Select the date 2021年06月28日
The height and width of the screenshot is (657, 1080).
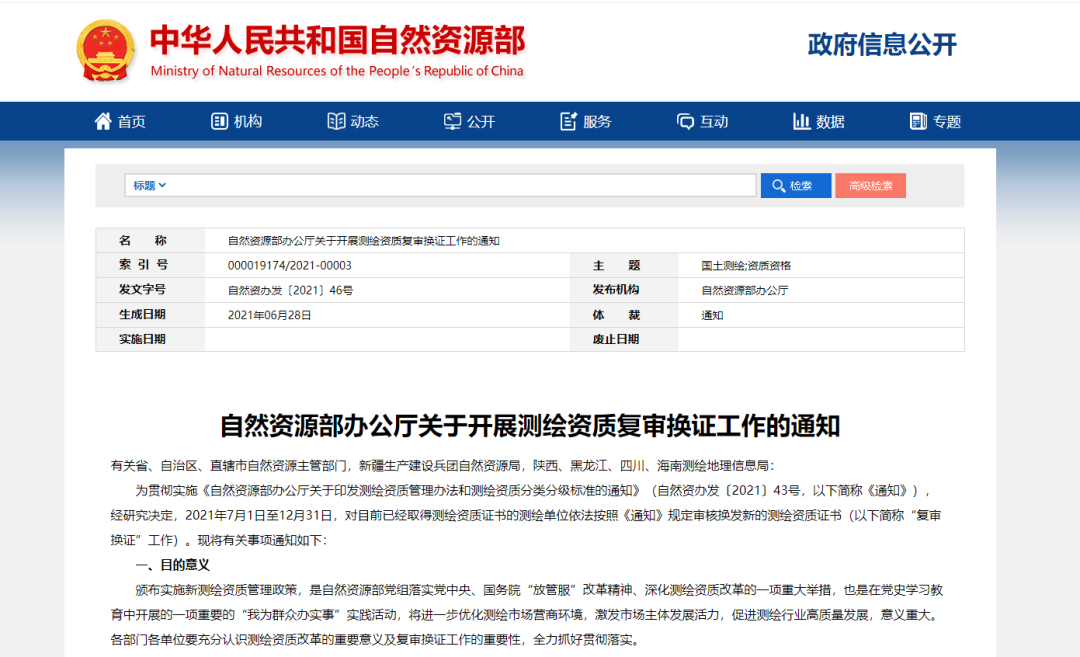(x=269, y=315)
